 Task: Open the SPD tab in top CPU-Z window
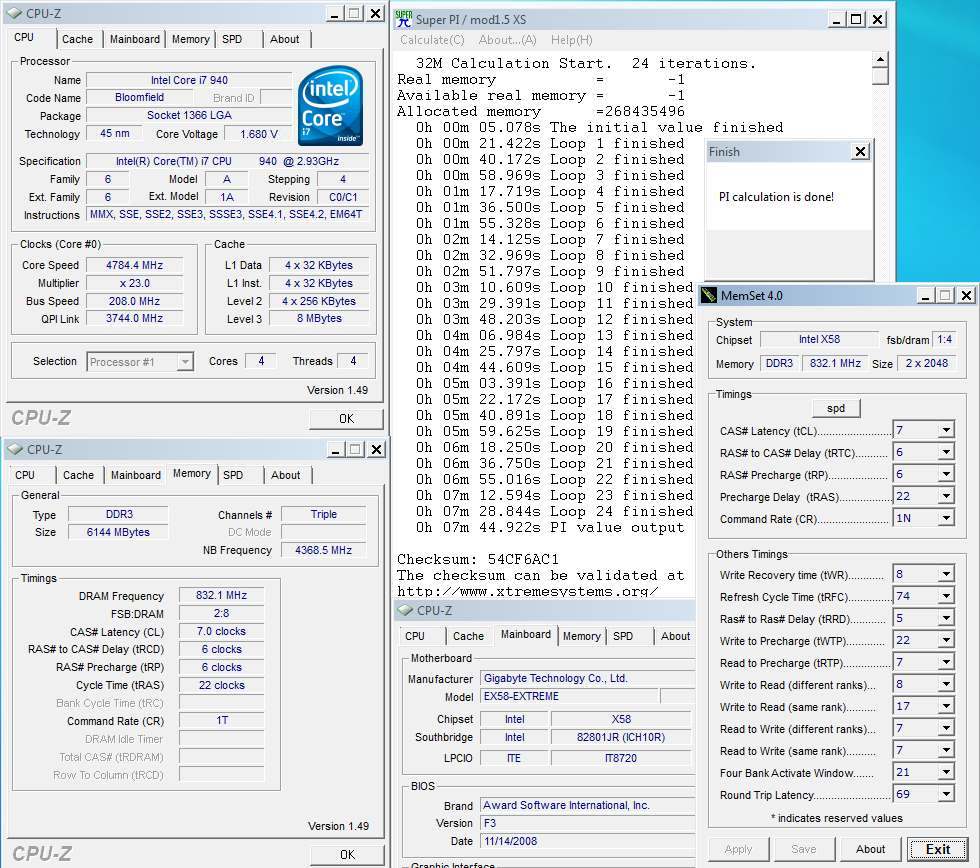[x=232, y=39]
